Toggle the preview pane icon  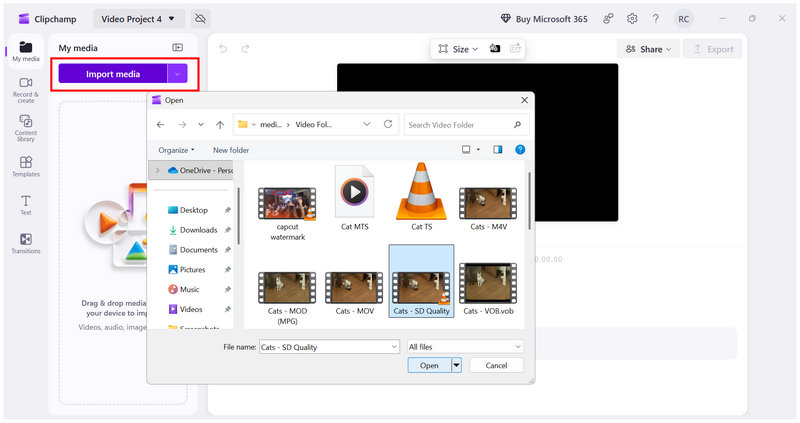497,150
